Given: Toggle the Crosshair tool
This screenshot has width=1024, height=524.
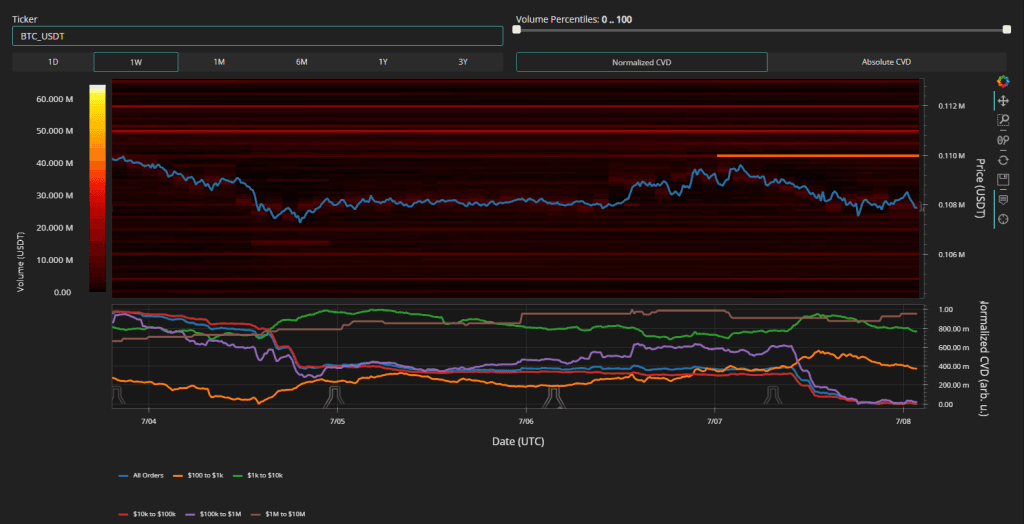Looking at the screenshot, I should coord(1003,219).
